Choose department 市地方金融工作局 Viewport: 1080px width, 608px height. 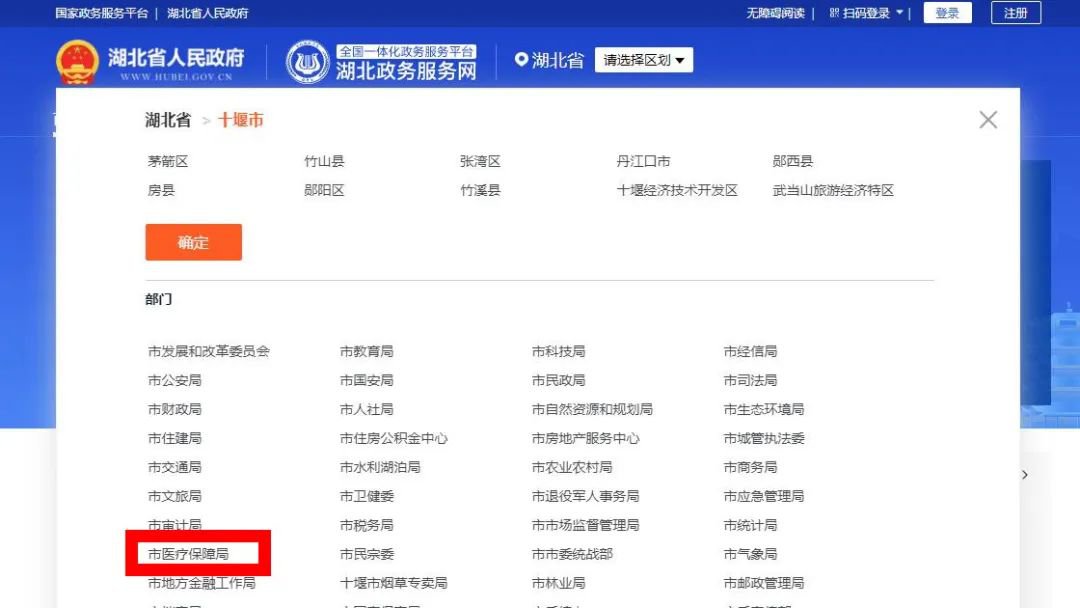click(x=201, y=583)
